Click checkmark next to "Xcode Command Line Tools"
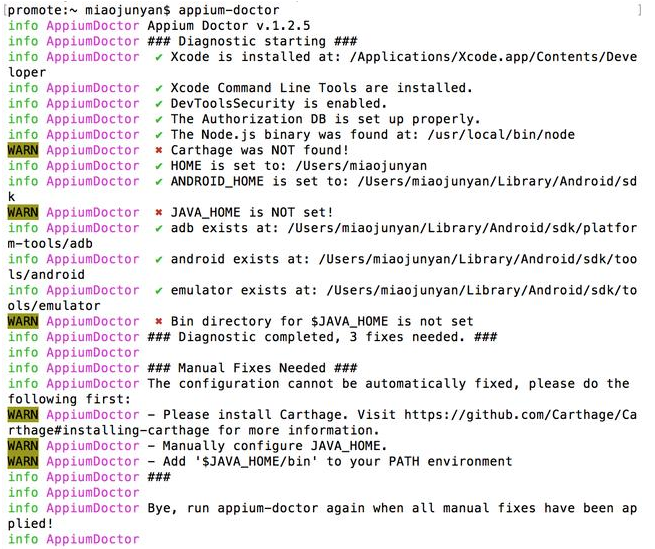 pos(159,88)
